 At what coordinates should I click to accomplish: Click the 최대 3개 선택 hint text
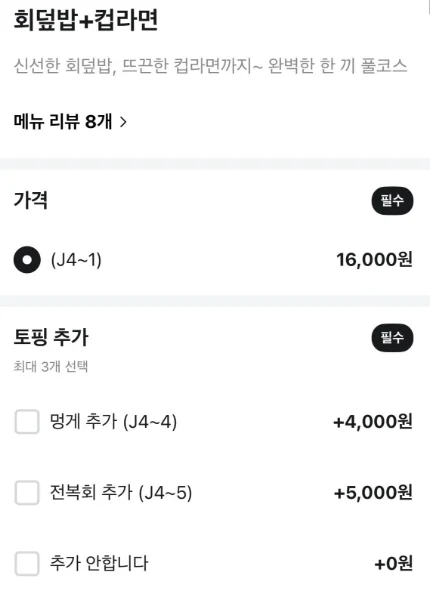51,367
